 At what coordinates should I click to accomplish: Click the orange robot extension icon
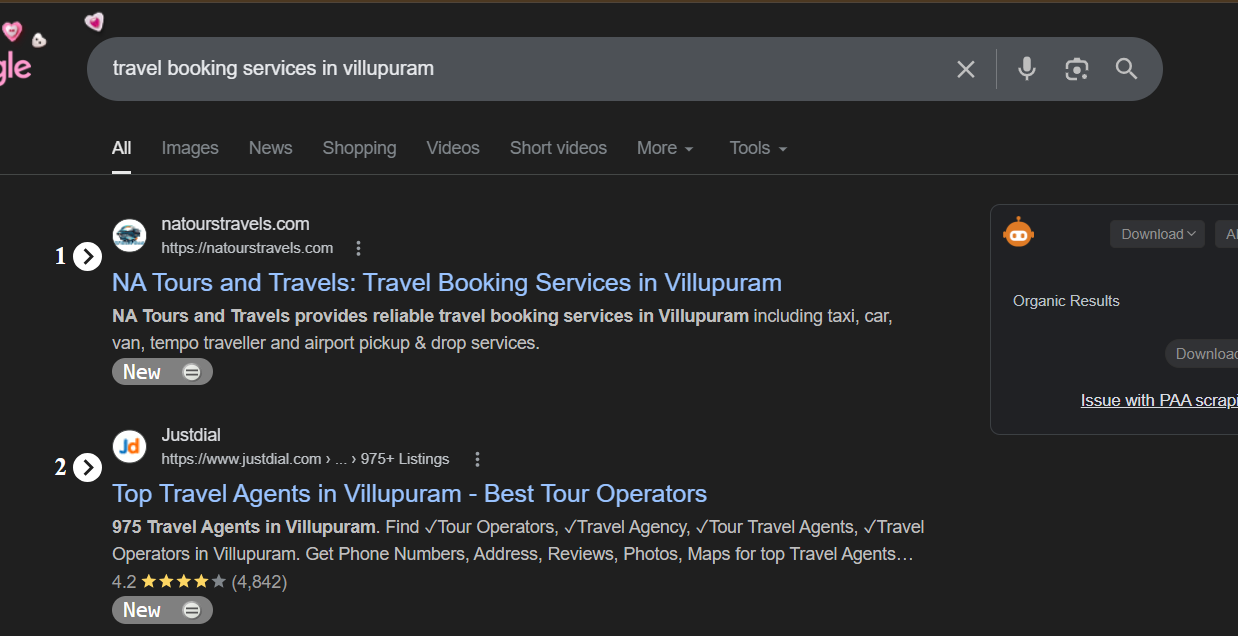point(1018,233)
